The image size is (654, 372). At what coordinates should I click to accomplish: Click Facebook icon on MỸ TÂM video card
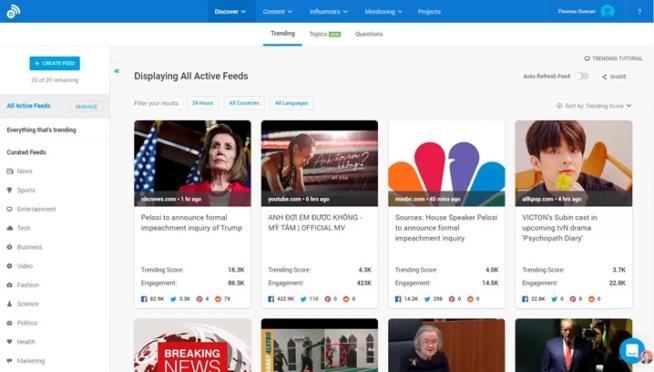click(271, 299)
